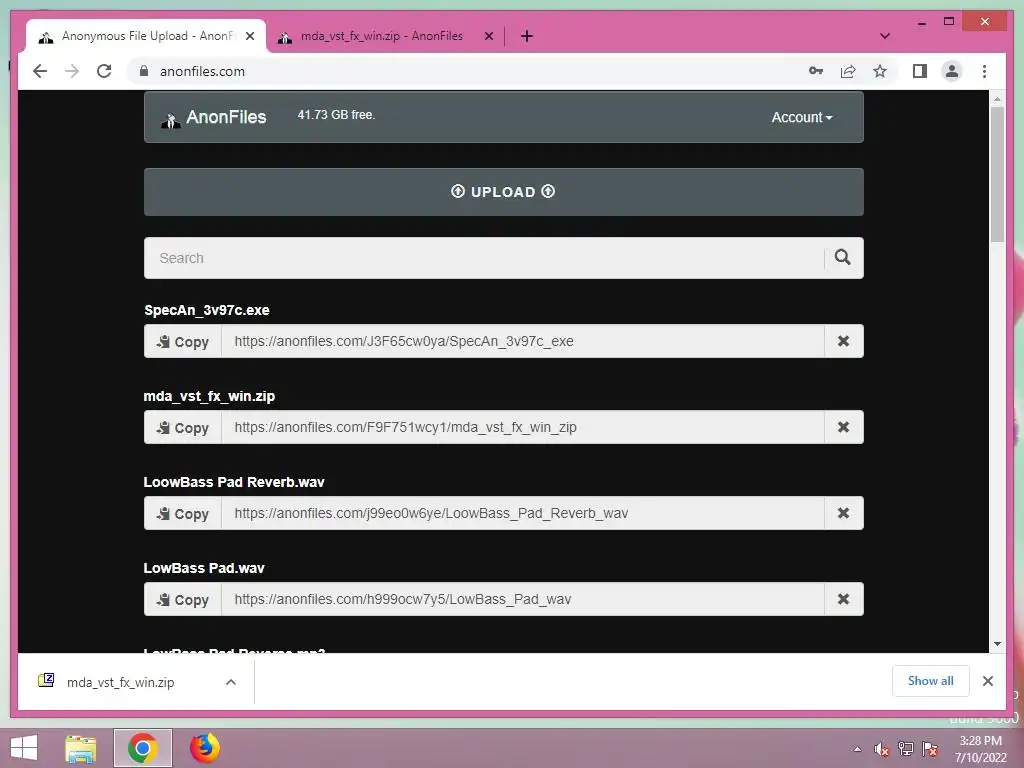Open the Chrome profile avatar
Screen dimensions: 1024x768
pos(952,71)
